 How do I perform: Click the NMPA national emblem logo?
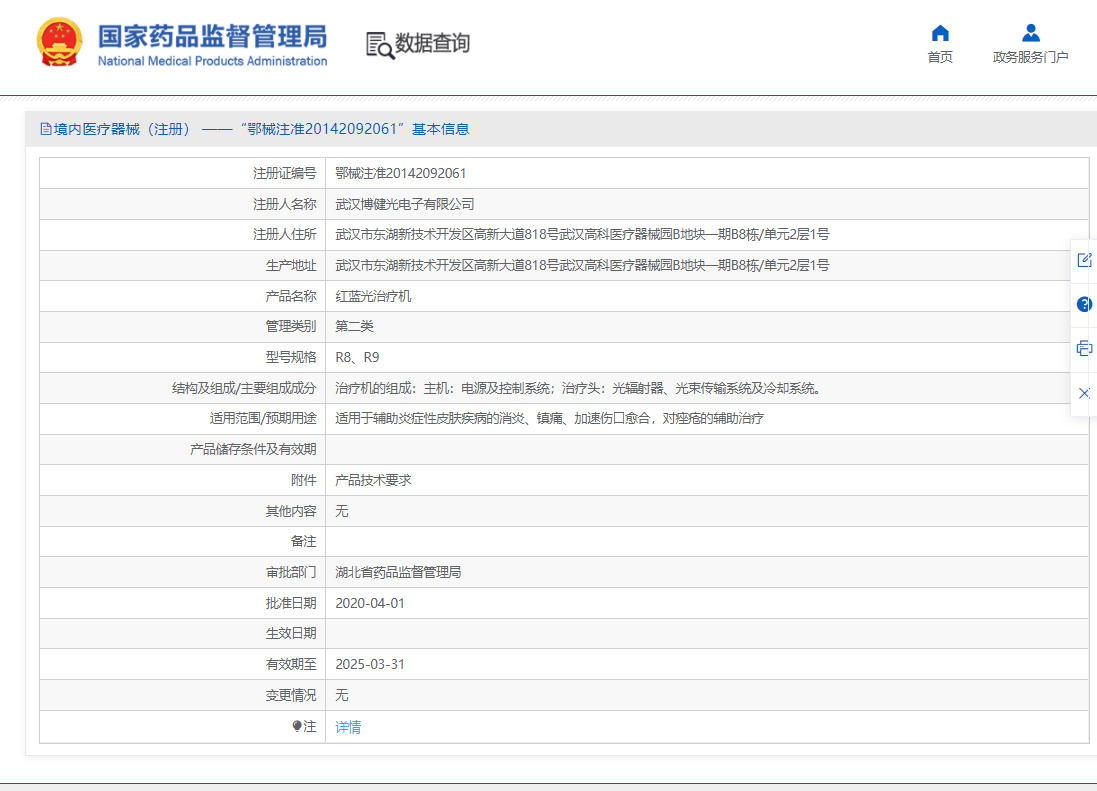(59, 43)
